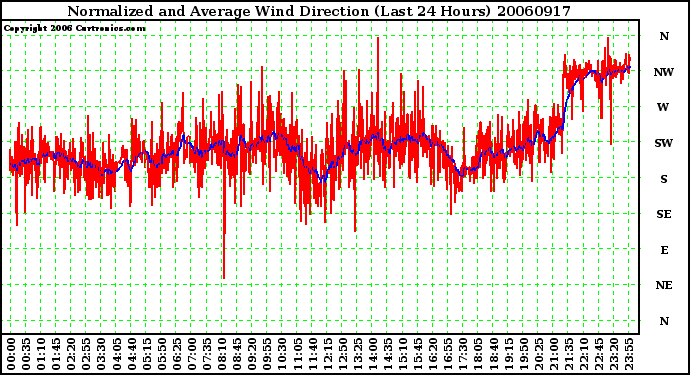Select the 09:55 time label
The height and width of the screenshot is (375, 690).
tap(267, 354)
